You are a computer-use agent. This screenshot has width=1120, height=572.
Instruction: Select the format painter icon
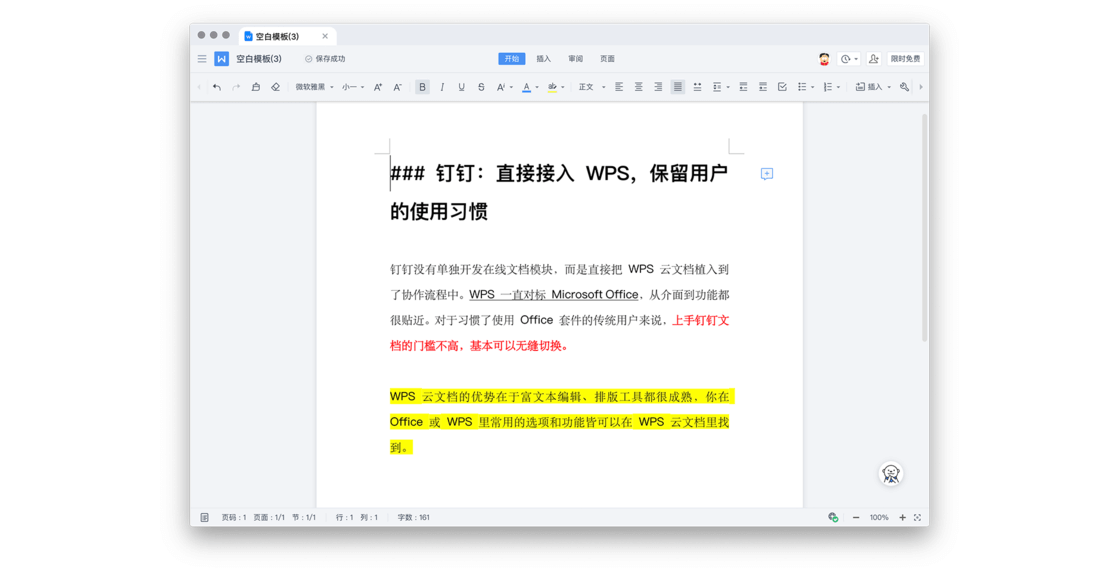[256, 87]
